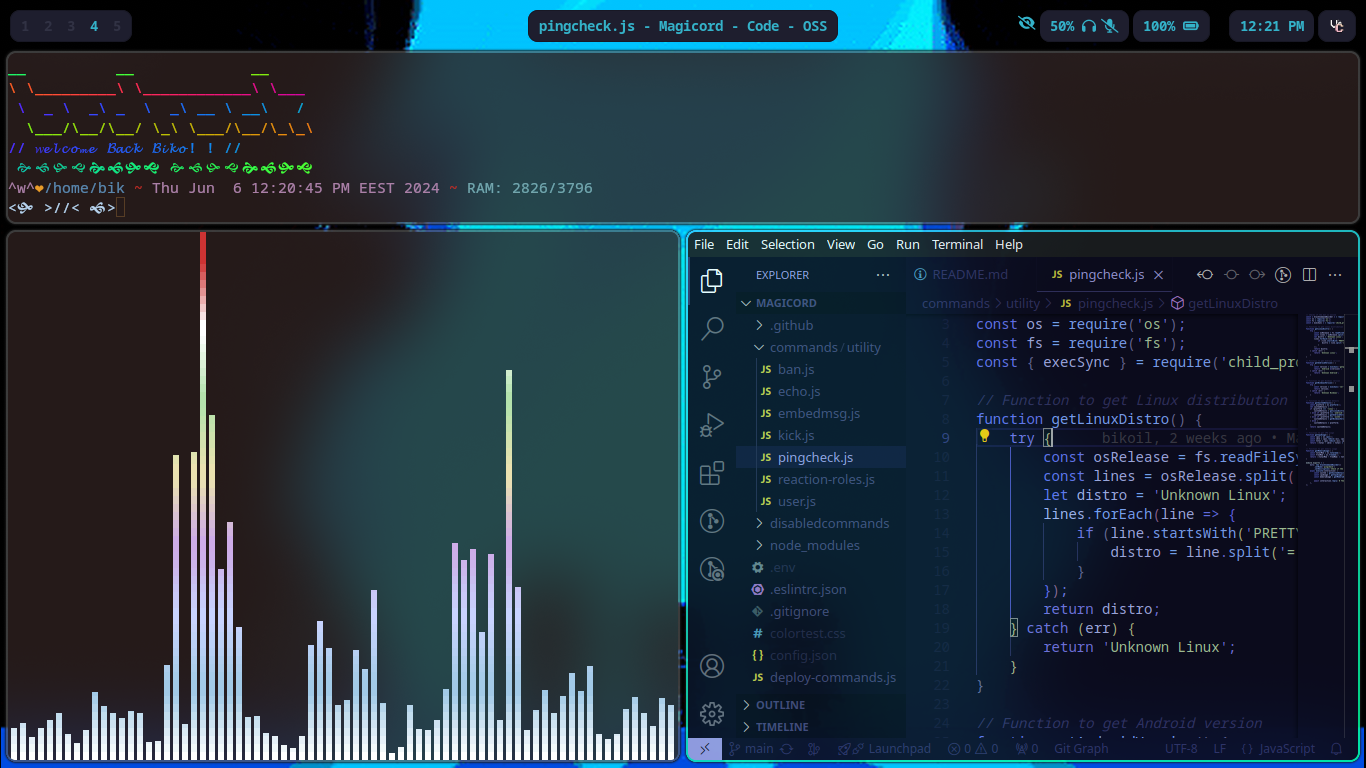Image resolution: width=1366 pixels, height=768 pixels.
Task: Open the tray icon right of clock
Action: point(1337,26)
